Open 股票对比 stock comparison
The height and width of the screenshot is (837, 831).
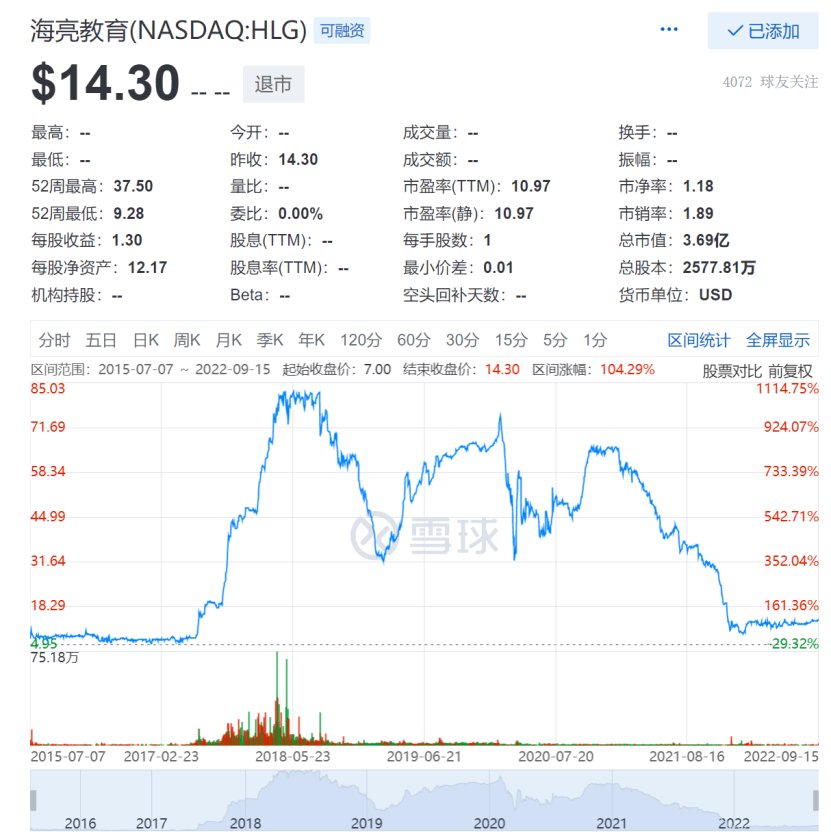tap(732, 371)
